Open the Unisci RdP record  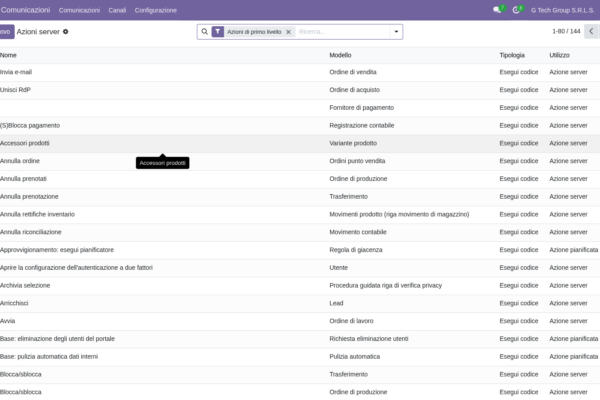click(x=15, y=90)
